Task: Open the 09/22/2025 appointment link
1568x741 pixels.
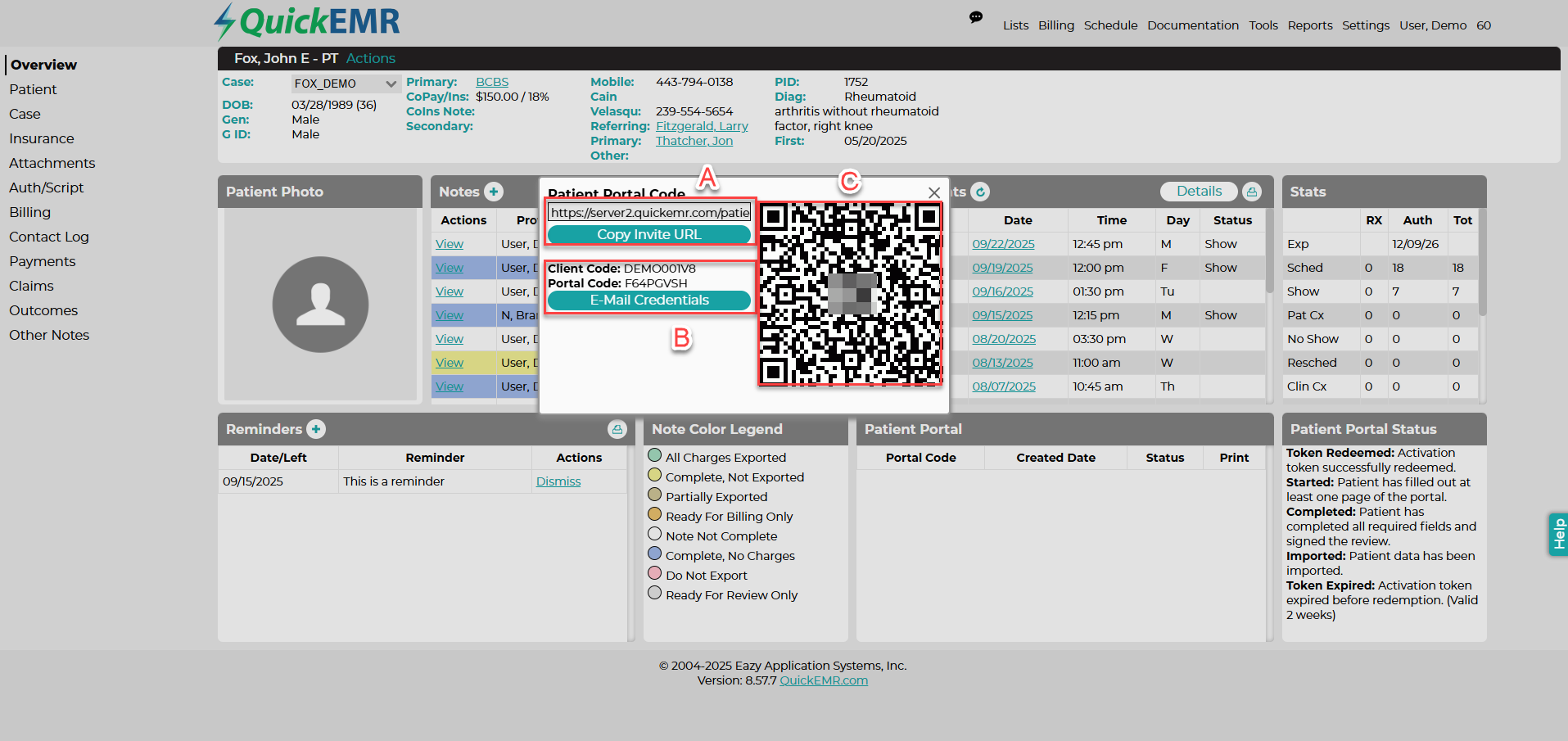Action: pyautogui.click(x=1003, y=244)
